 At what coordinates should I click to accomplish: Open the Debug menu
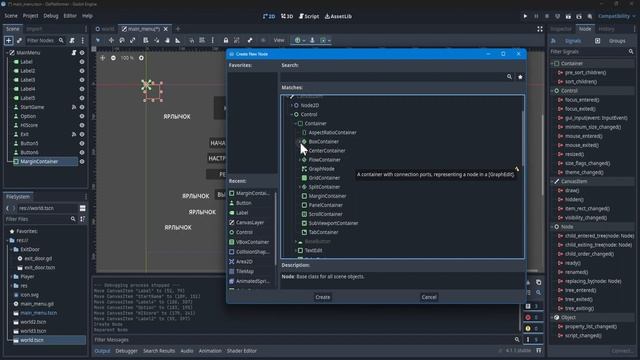[x=51, y=16]
